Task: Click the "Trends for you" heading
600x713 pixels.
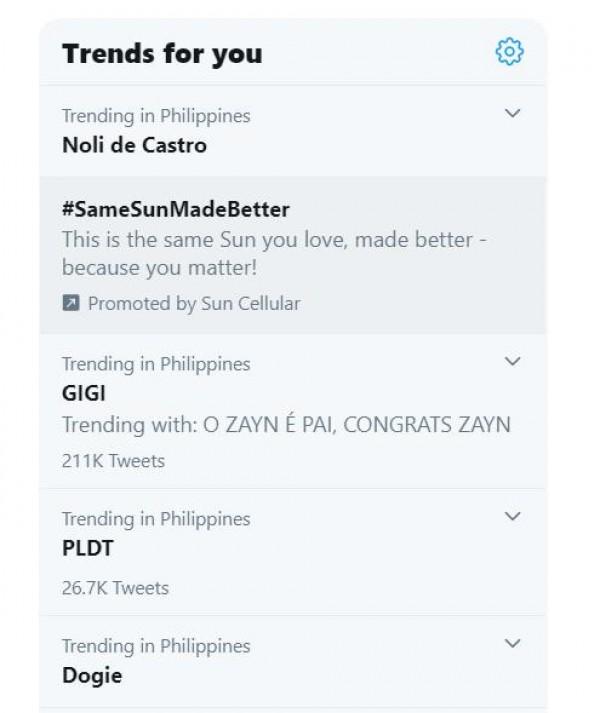Action: [x=162, y=53]
